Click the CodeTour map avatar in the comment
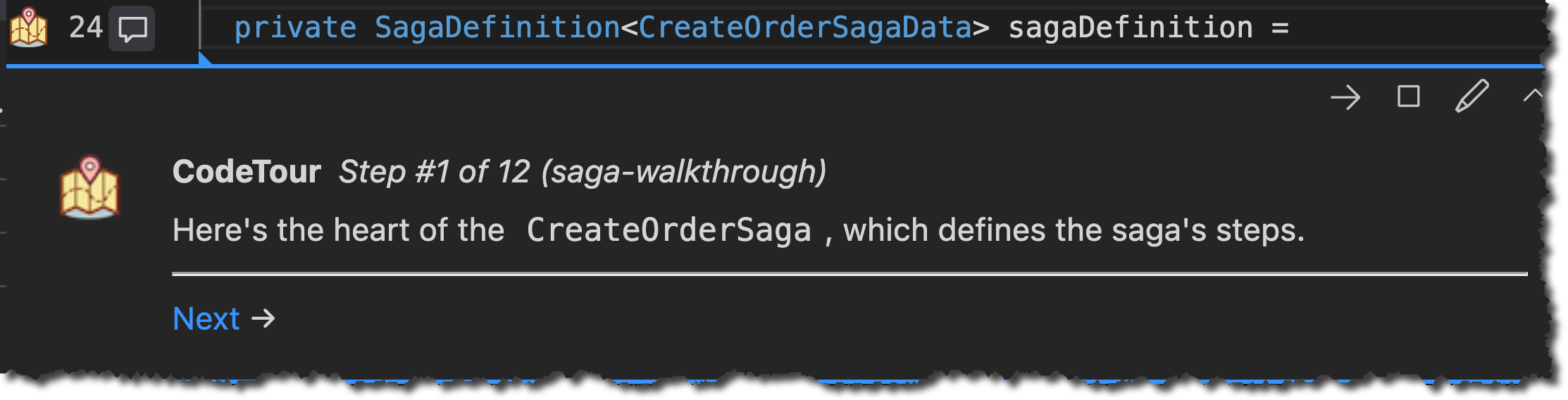Viewport: 1568px width, 400px height. tap(89, 187)
